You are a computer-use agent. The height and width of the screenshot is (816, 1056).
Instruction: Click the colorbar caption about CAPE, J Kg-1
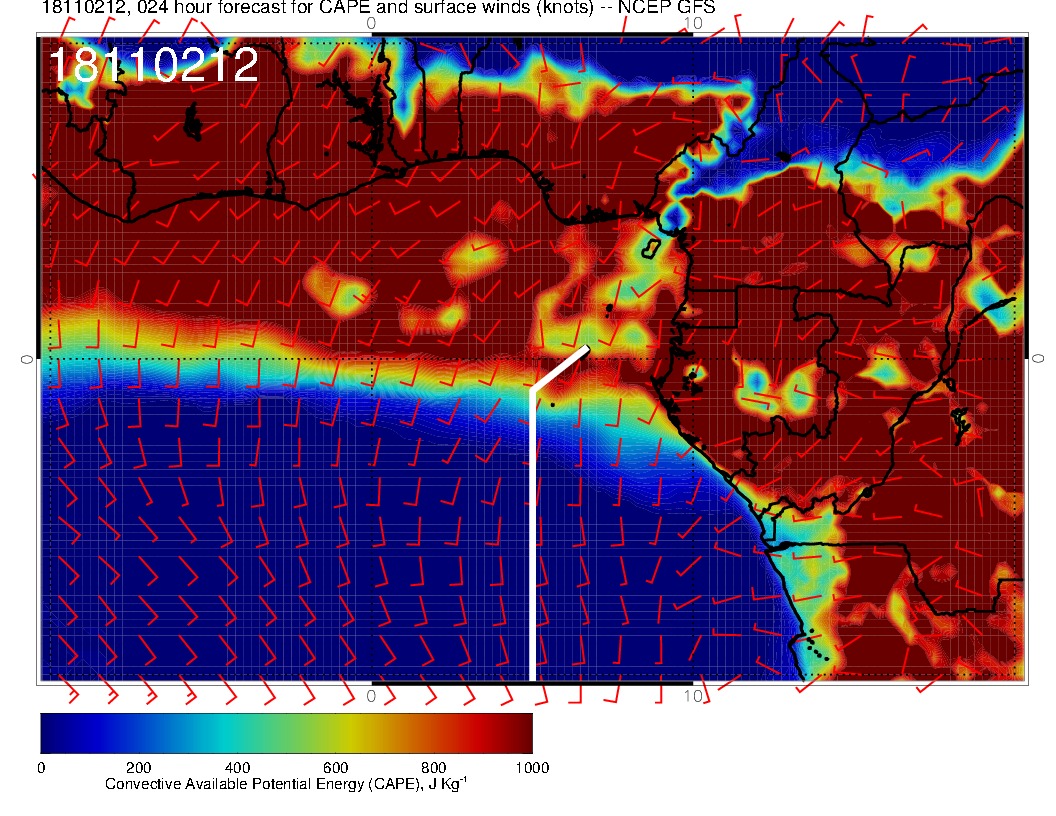[286, 784]
